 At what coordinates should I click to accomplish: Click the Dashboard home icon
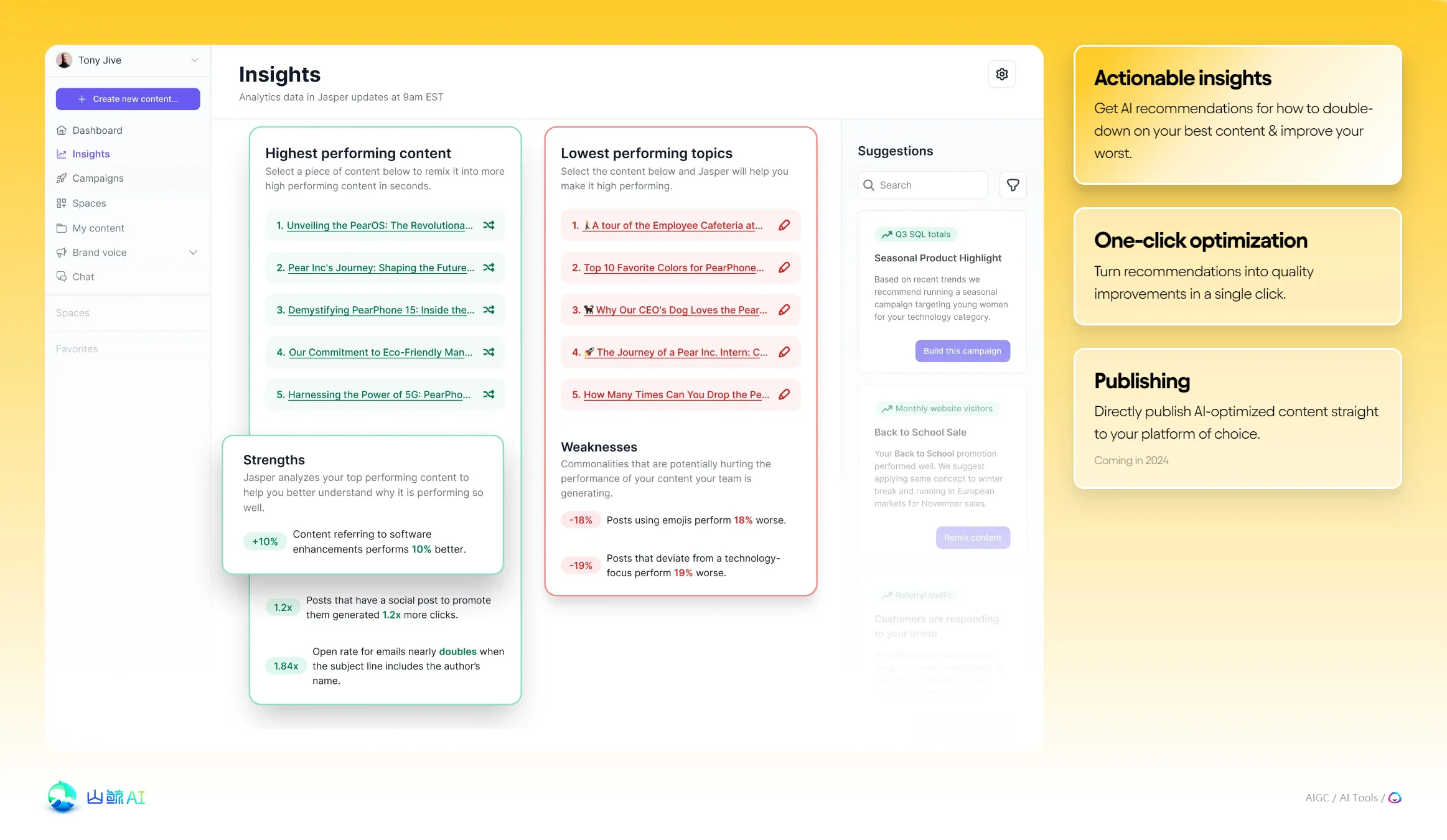point(61,130)
